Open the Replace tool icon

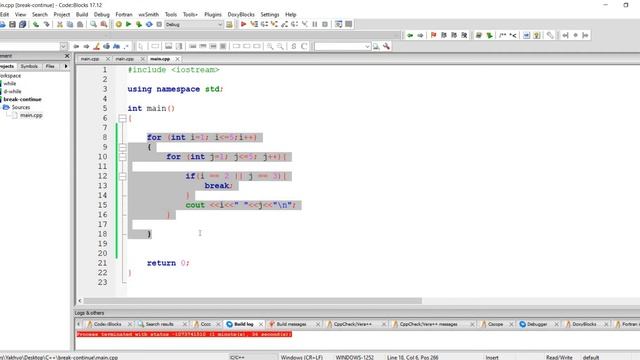(104, 24)
